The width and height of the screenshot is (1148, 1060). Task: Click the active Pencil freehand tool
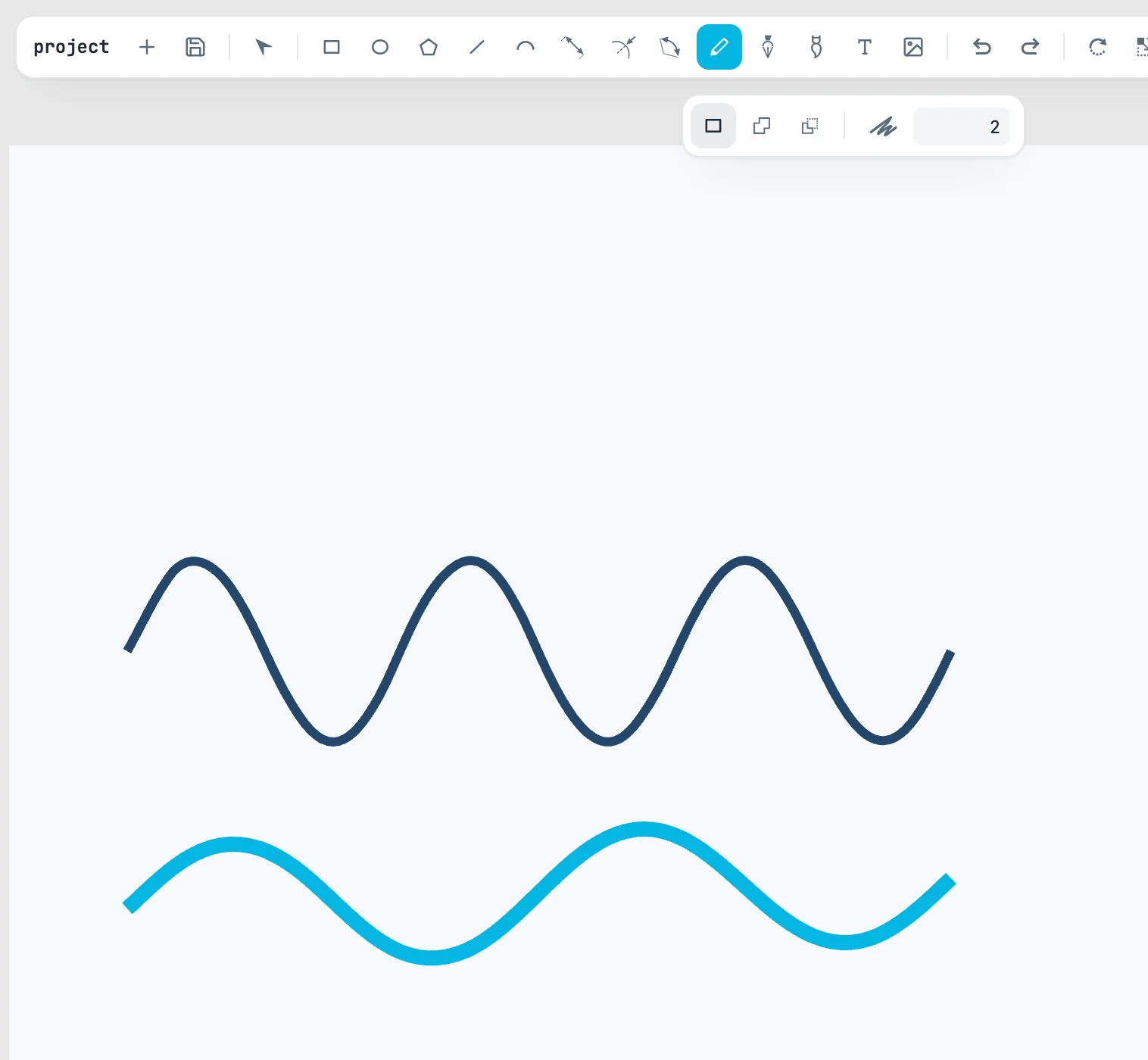click(x=719, y=47)
